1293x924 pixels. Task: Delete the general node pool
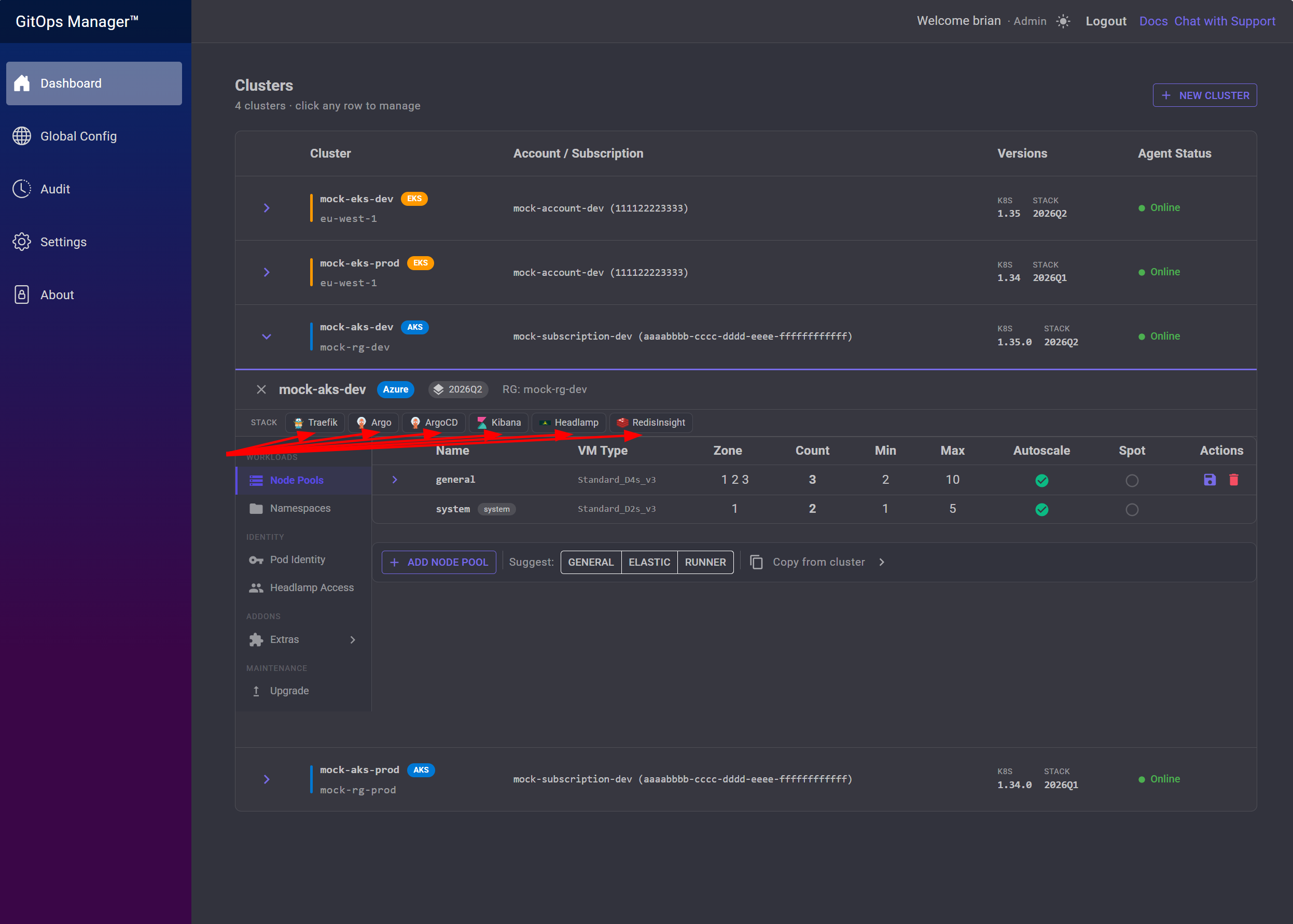coord(1234,480)
